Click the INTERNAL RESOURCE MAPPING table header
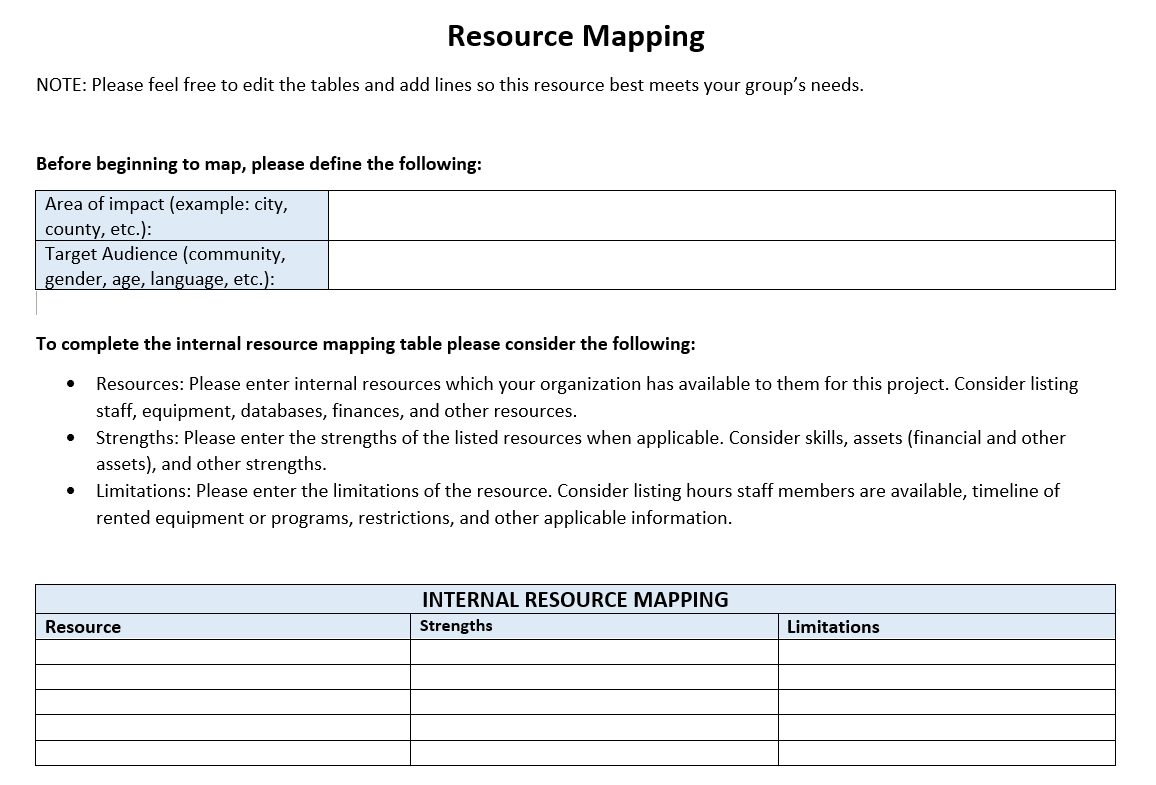This screenshot has height=785, width=1156. coord(575,599)
